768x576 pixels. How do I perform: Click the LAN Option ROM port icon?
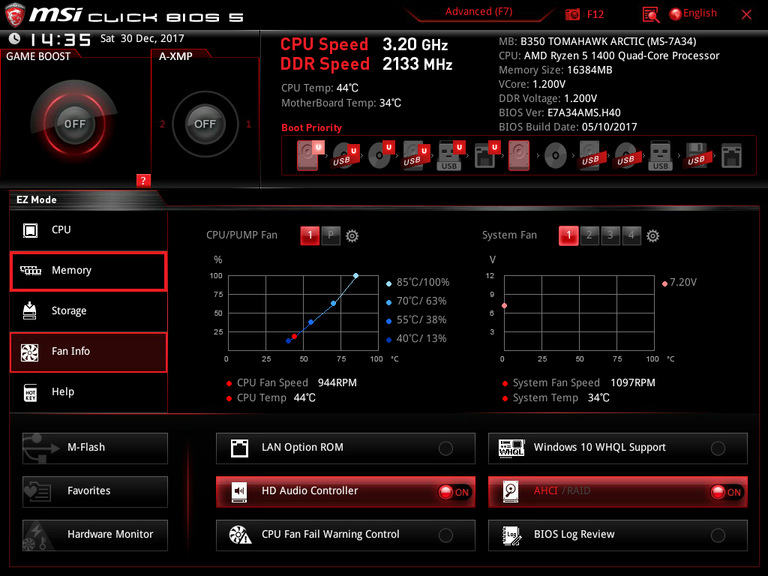[240, 448]
